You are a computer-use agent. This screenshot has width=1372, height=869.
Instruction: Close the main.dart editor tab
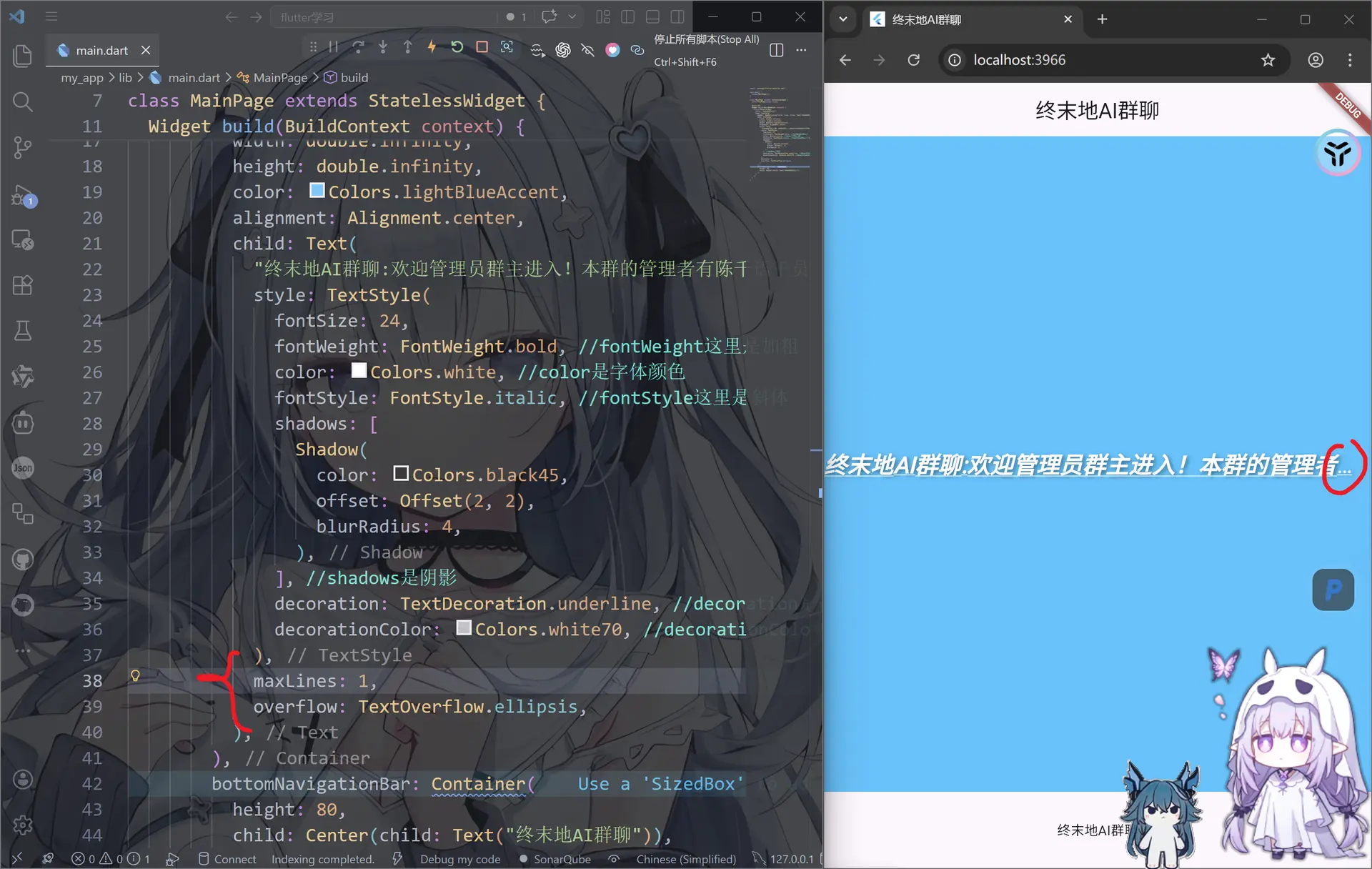(x=146, y=50)
